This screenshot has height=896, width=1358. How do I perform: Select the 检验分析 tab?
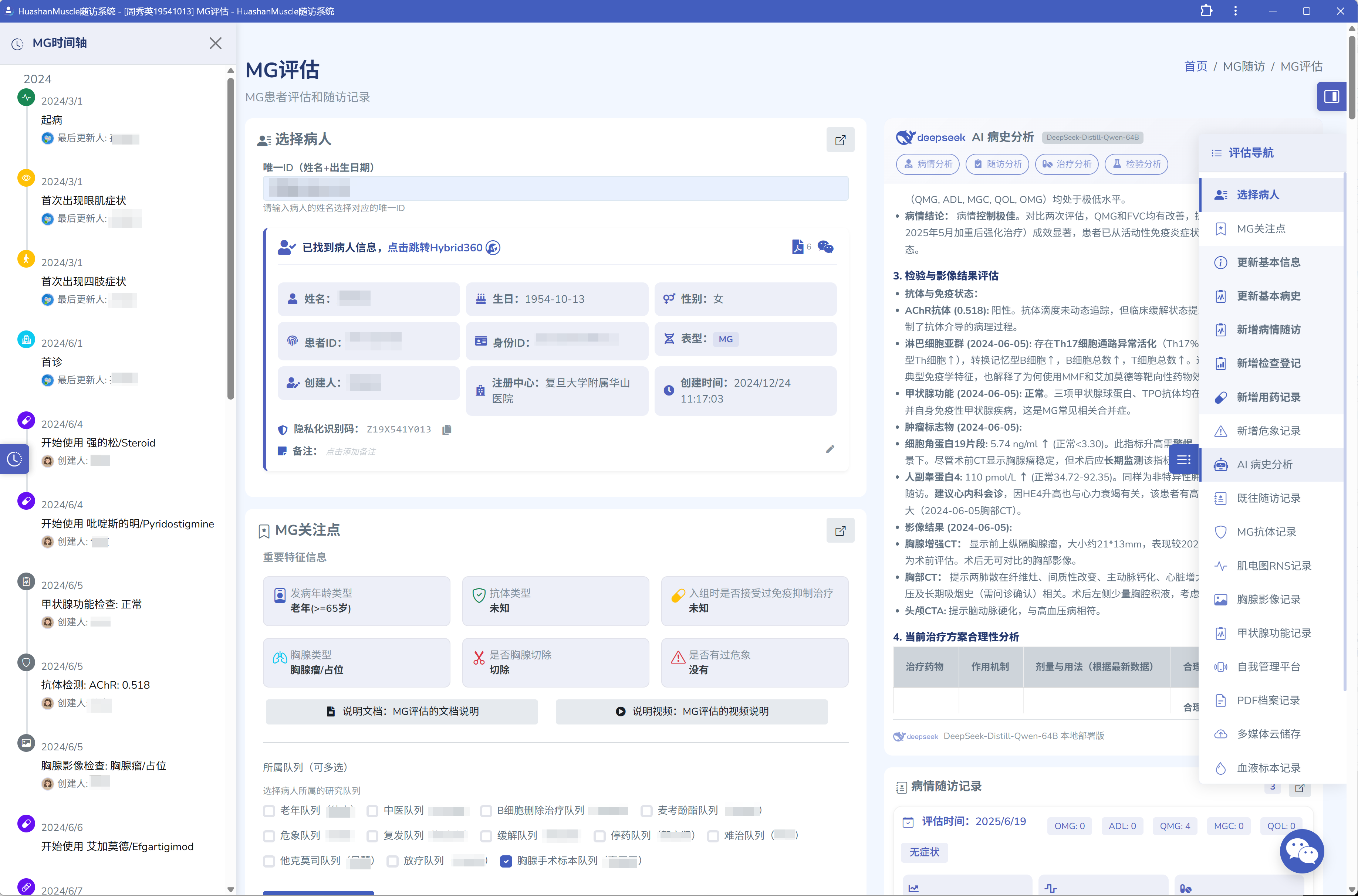pos(1136,164)
